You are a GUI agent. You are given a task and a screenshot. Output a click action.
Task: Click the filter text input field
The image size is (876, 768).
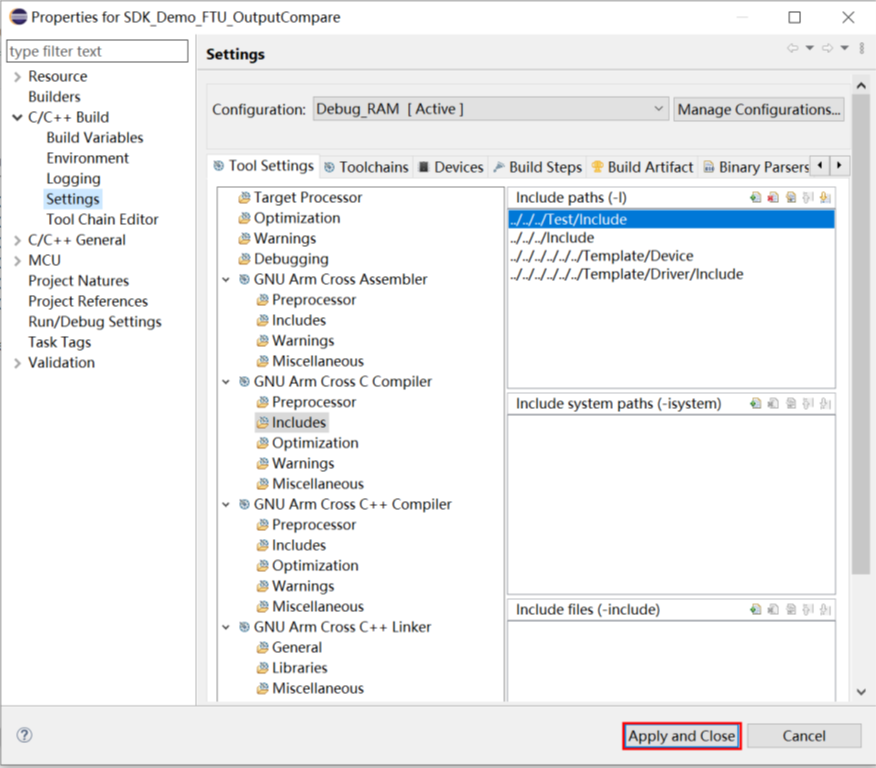tap(97, 51)
